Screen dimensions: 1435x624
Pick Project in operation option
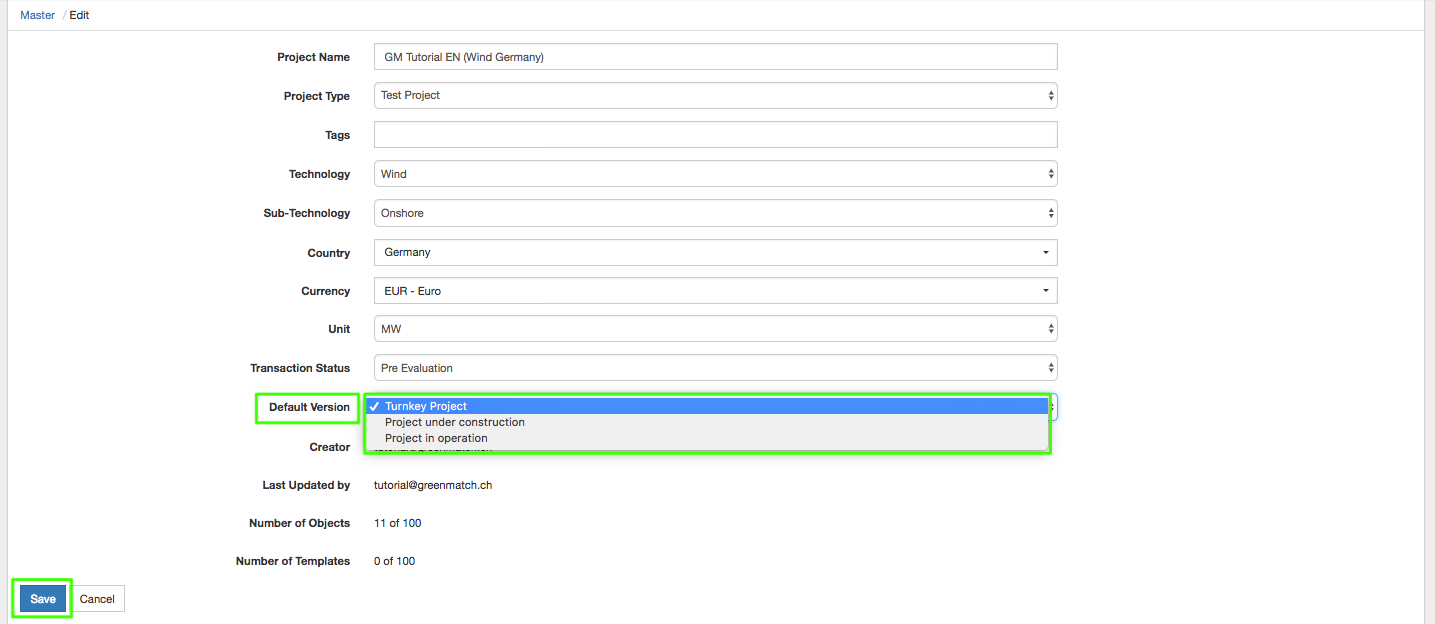point(436,438)
